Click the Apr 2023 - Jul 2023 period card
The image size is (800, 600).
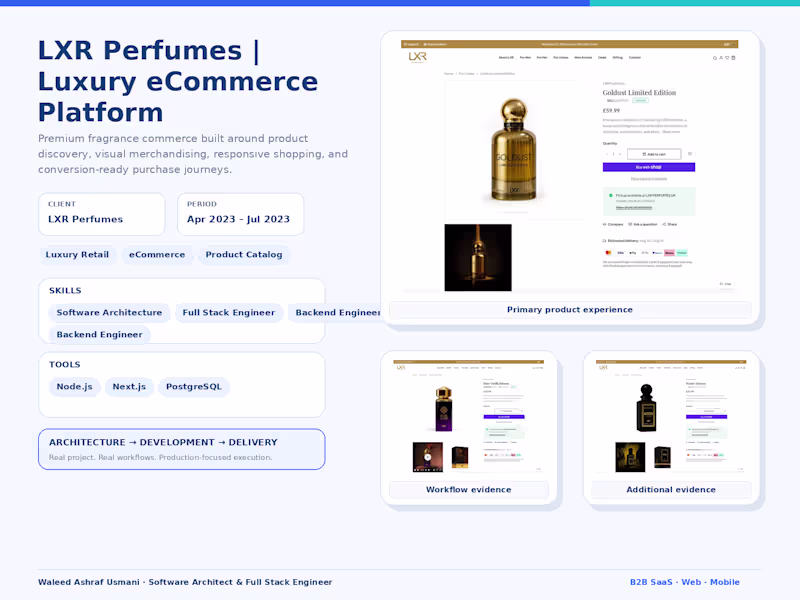point(240,214)
